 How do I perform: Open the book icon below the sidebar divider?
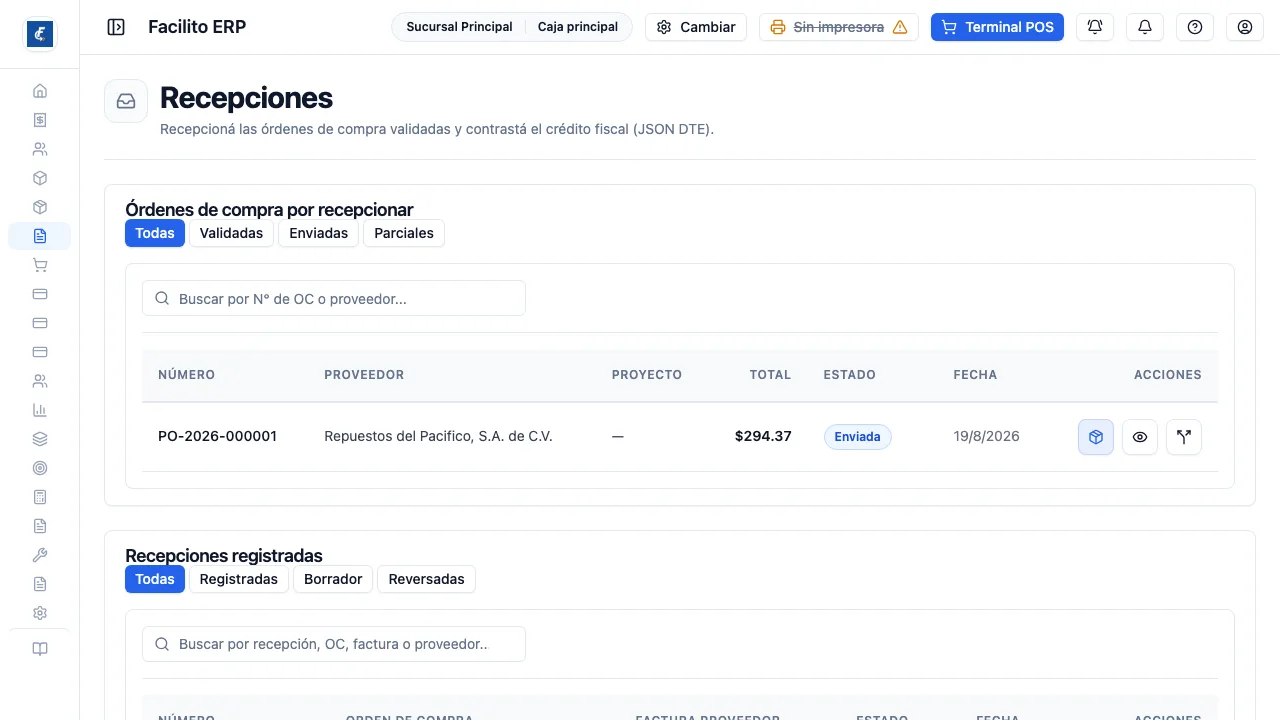[40, 649]
